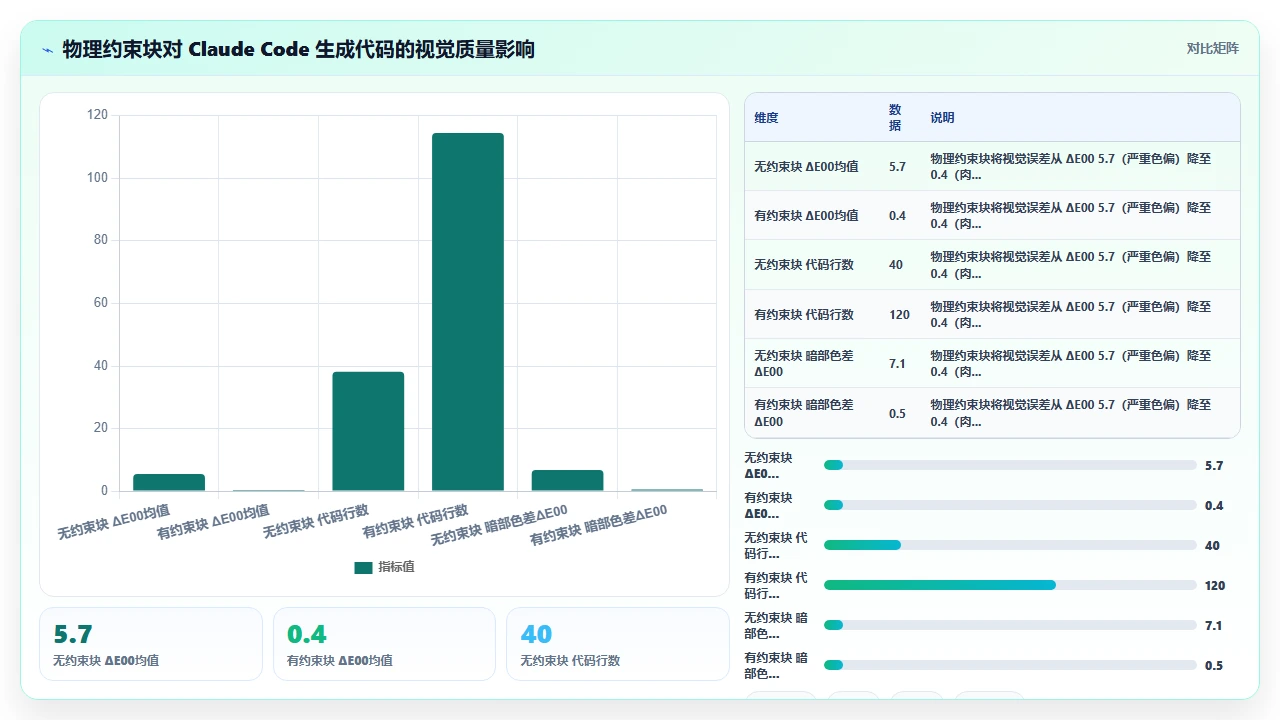Click the 维度 table column header
The height and width of the screenshot is (720, 1280).
pos(766,117)
